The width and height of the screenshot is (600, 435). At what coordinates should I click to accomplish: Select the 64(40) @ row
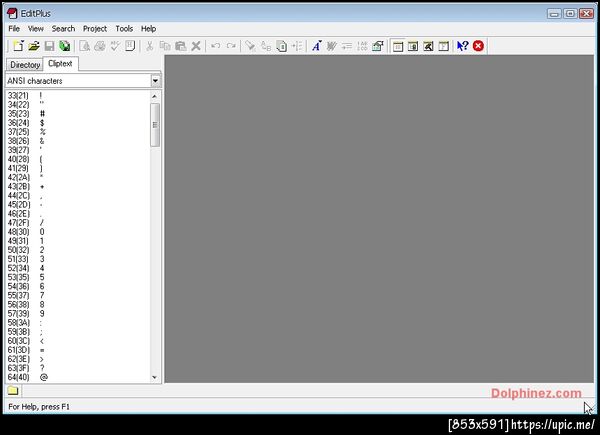[x=78, y=377]
